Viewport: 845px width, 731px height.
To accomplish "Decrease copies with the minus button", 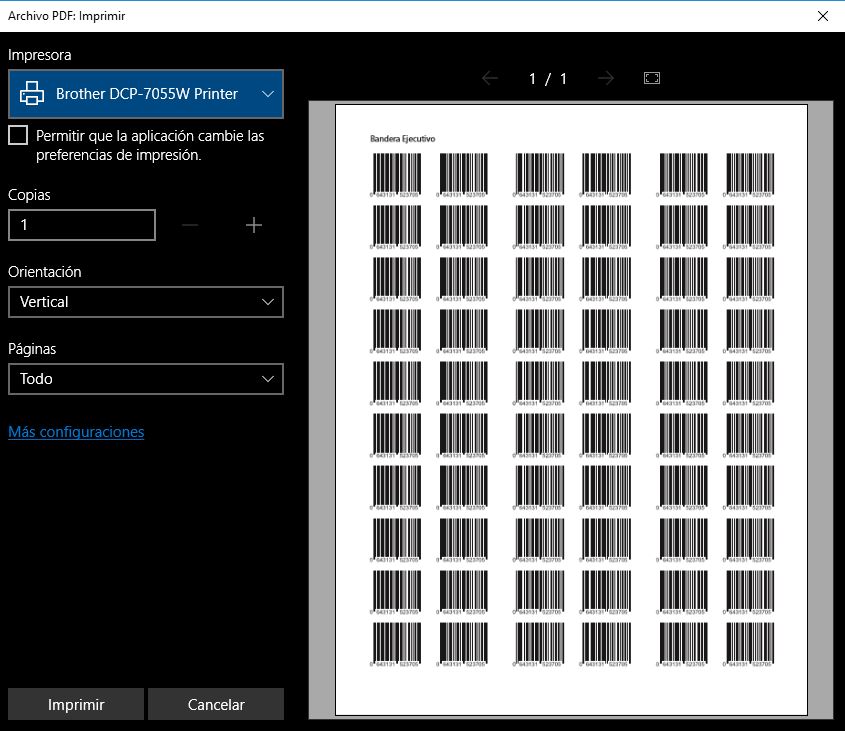I will (190, 225).
